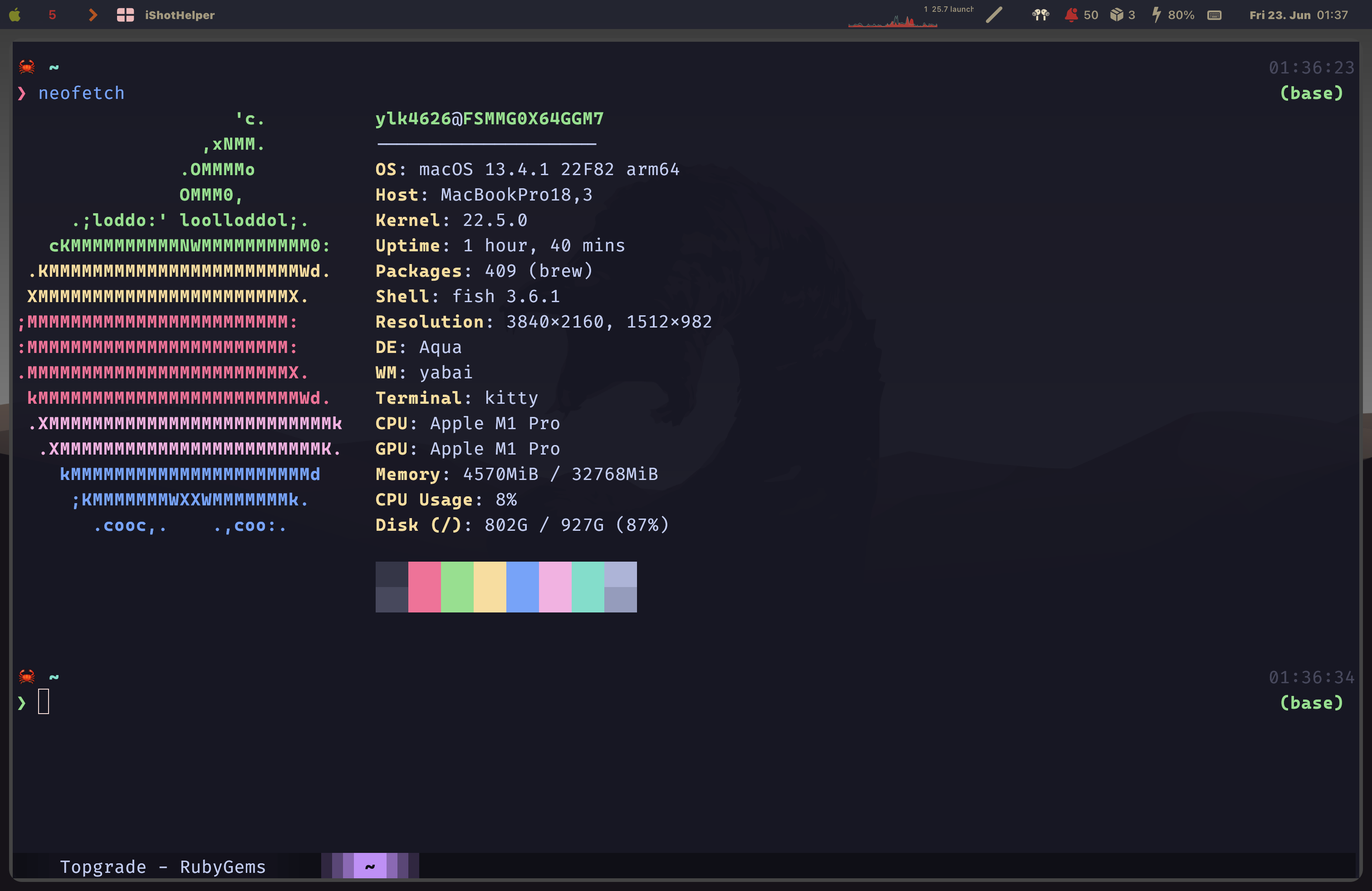
Task: Click the yellow color swatch
Action: (490, 587)
